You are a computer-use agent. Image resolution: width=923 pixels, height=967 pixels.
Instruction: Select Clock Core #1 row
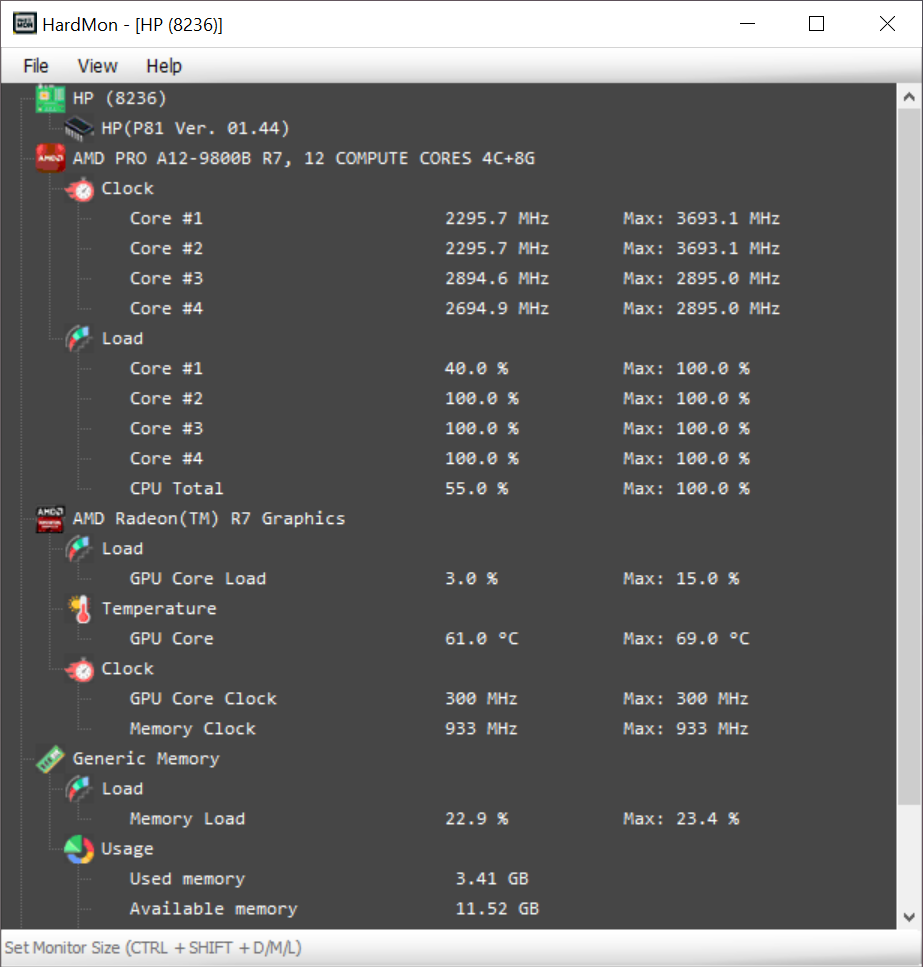pyautogui.click(x=455, y=218)
